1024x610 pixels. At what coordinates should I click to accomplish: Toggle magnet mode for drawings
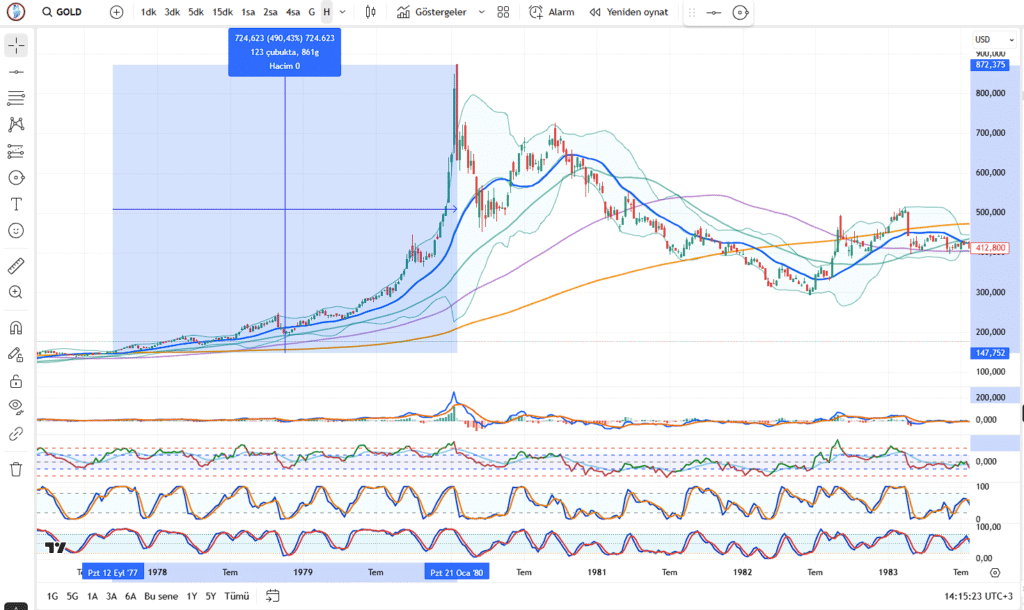16,328
